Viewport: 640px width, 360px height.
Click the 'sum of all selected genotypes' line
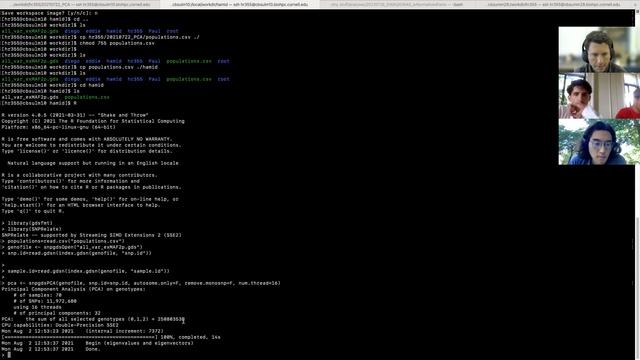93,319
